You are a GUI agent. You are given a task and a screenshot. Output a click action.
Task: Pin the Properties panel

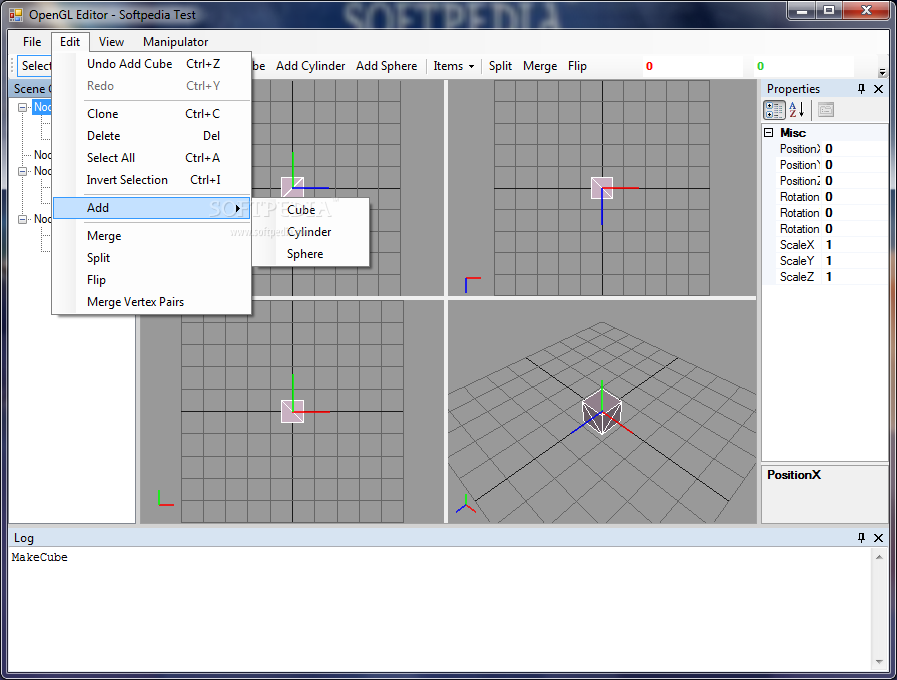pos(861,89)
